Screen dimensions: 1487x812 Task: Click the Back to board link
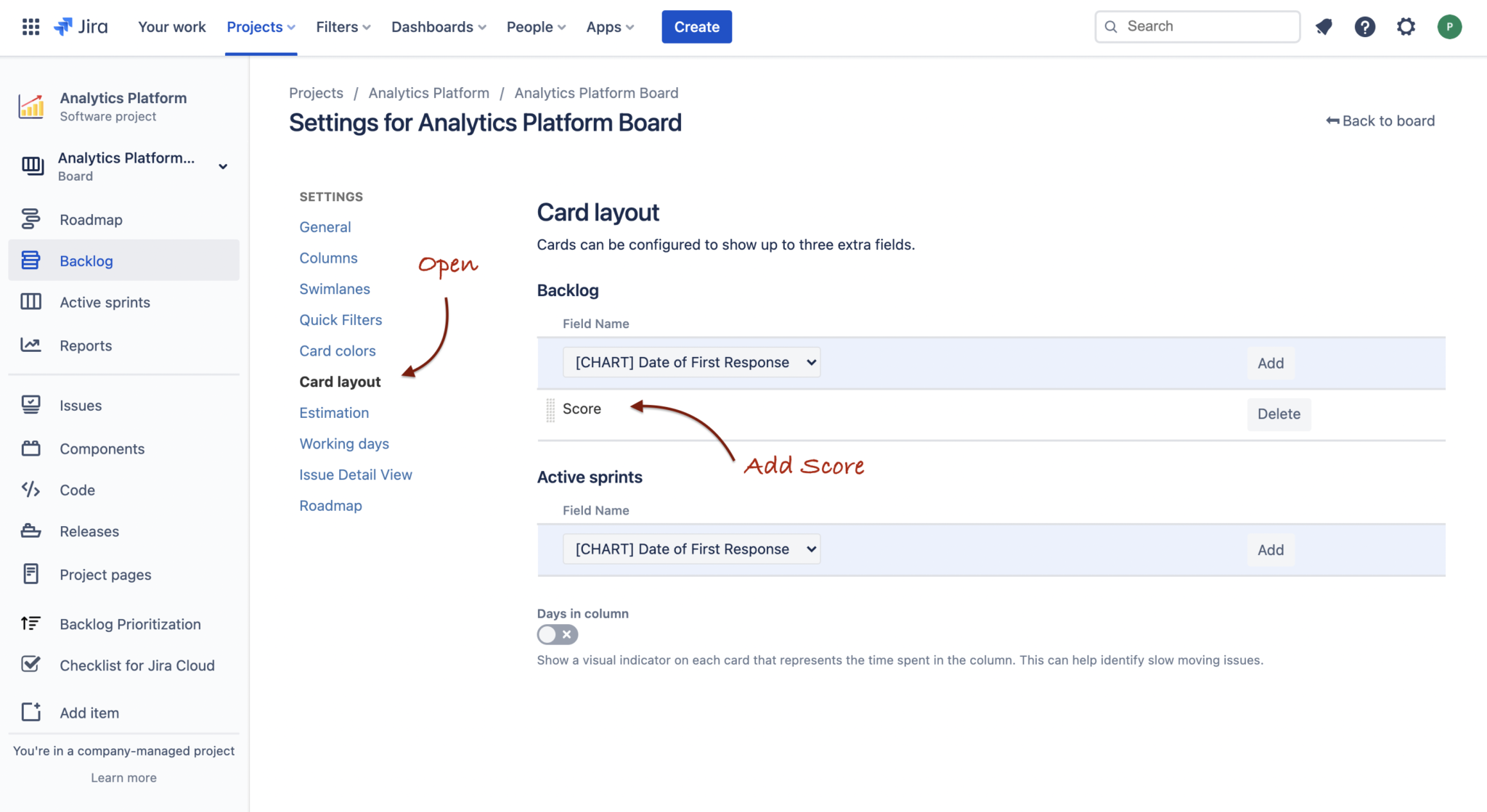pos(1380,121)
